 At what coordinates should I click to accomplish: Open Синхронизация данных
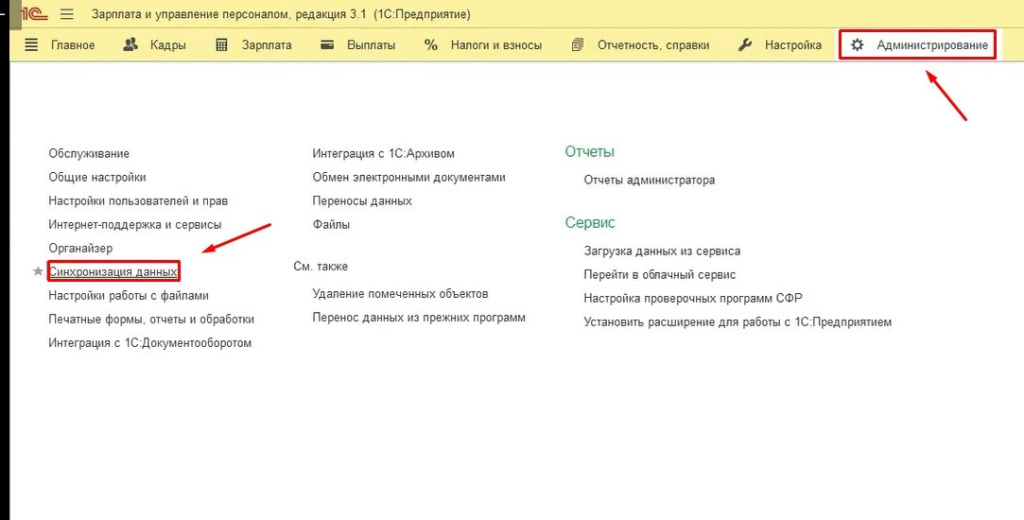113,271
